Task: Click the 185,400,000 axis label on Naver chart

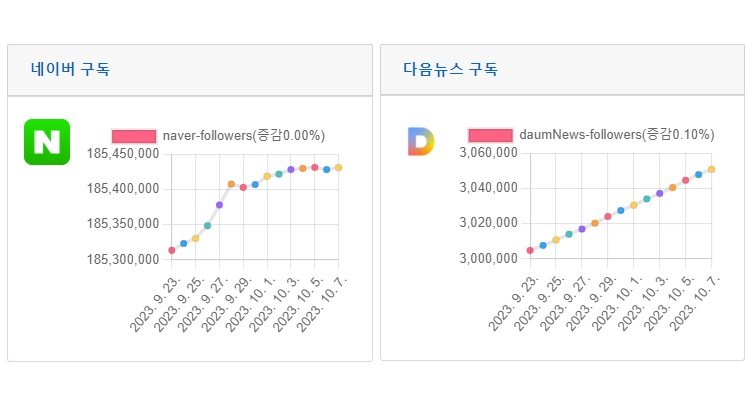Action: [x=123, y=189]
